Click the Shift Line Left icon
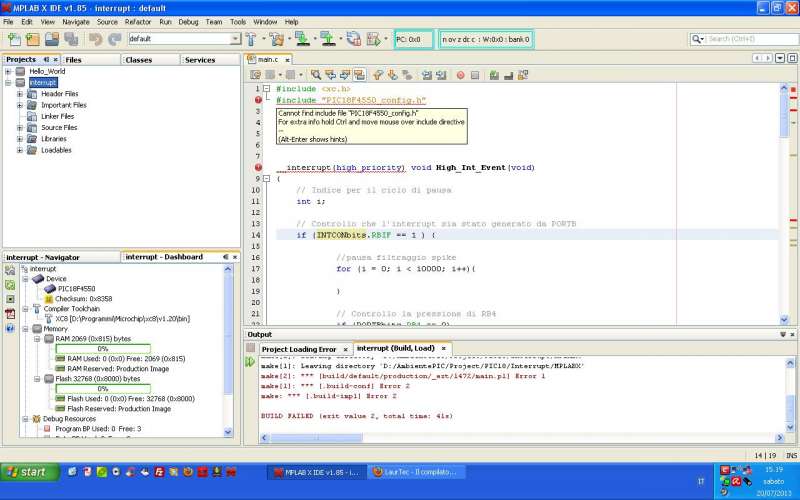The height and width of the screenshot is (500, 800). [427, 75]
